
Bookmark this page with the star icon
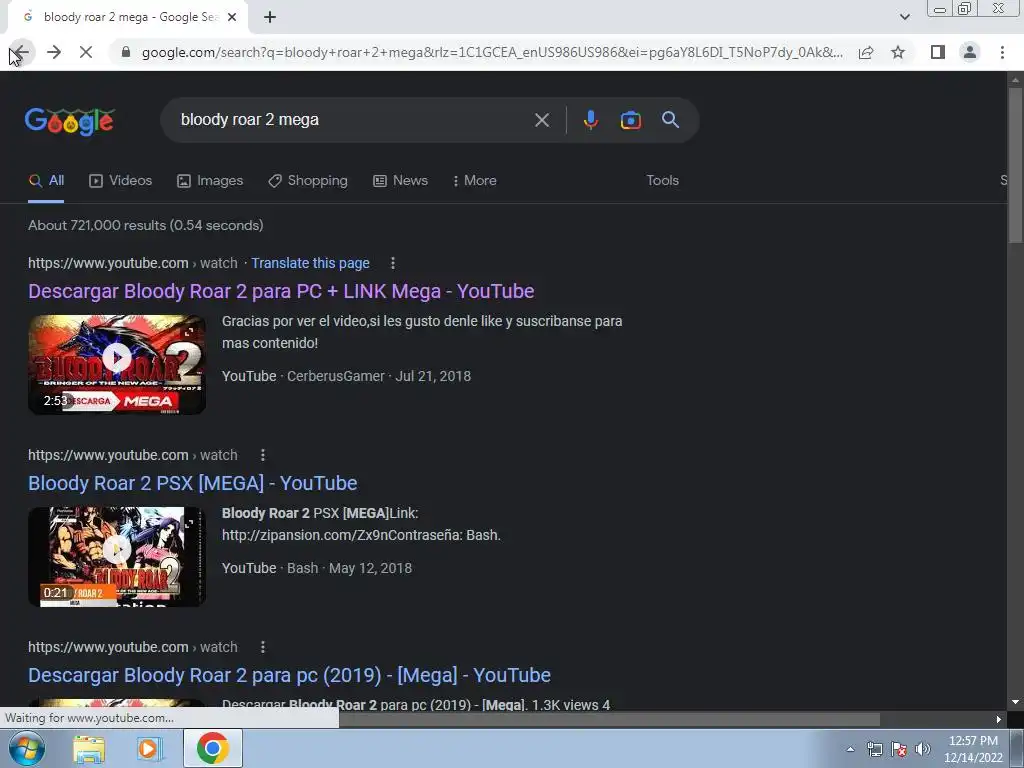898,52
